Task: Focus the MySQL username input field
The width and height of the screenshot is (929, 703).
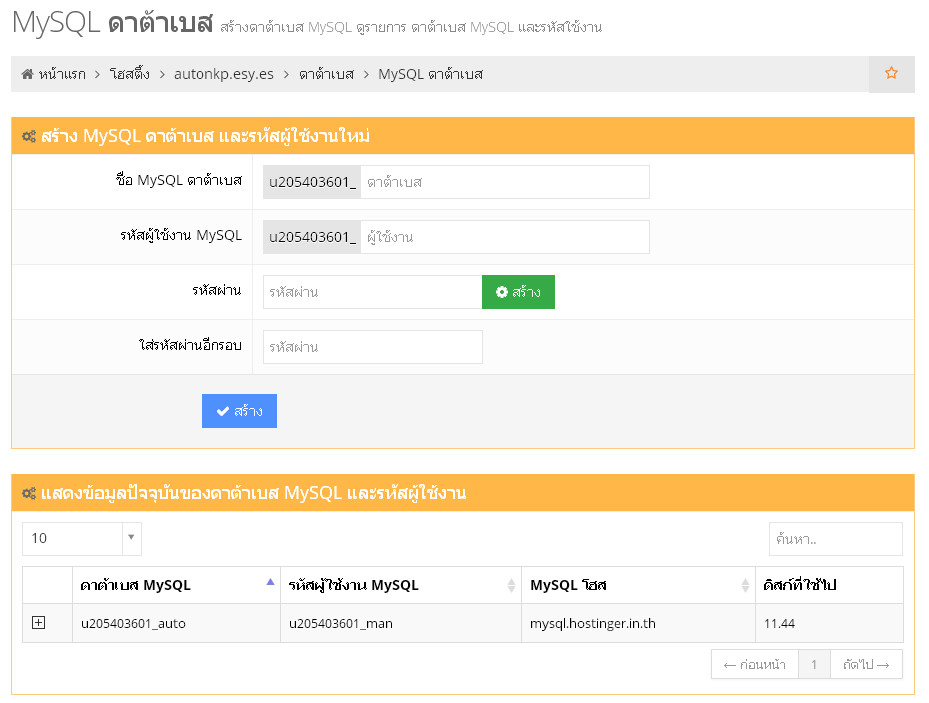Action: pos(504,237)
